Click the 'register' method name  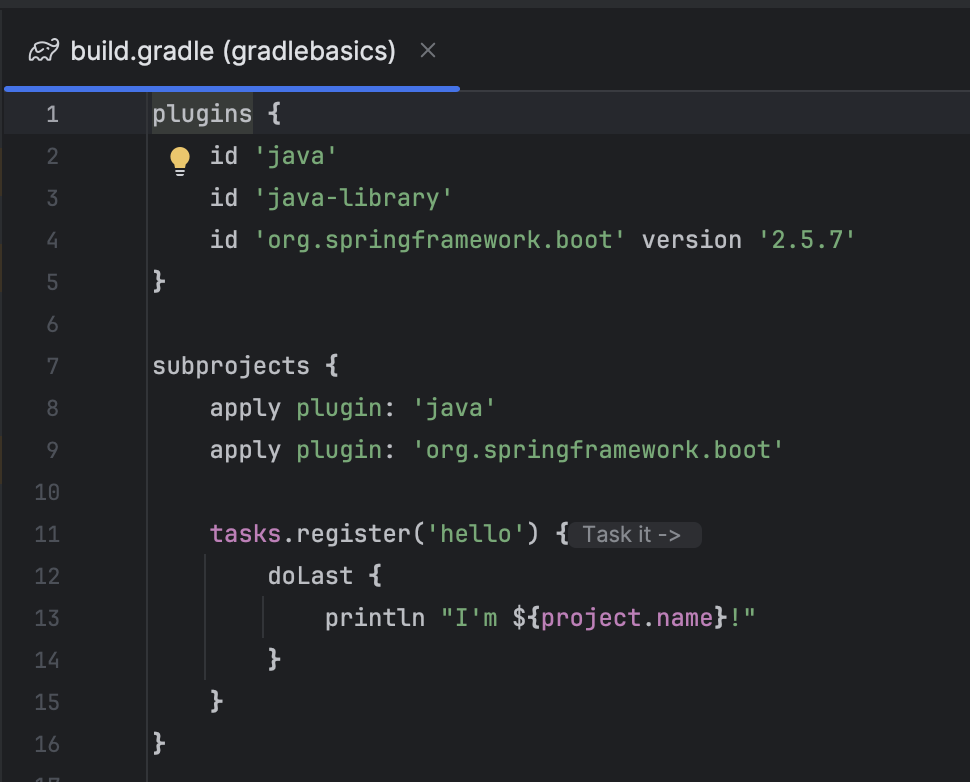pos(353,535)
